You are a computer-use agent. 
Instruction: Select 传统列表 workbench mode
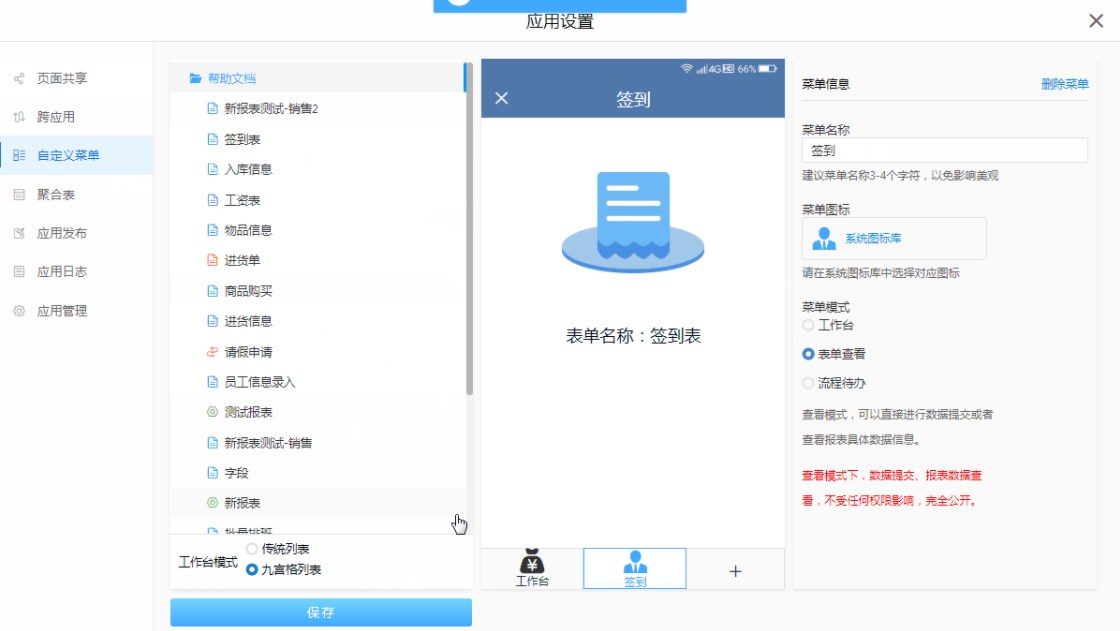point(252,549)
